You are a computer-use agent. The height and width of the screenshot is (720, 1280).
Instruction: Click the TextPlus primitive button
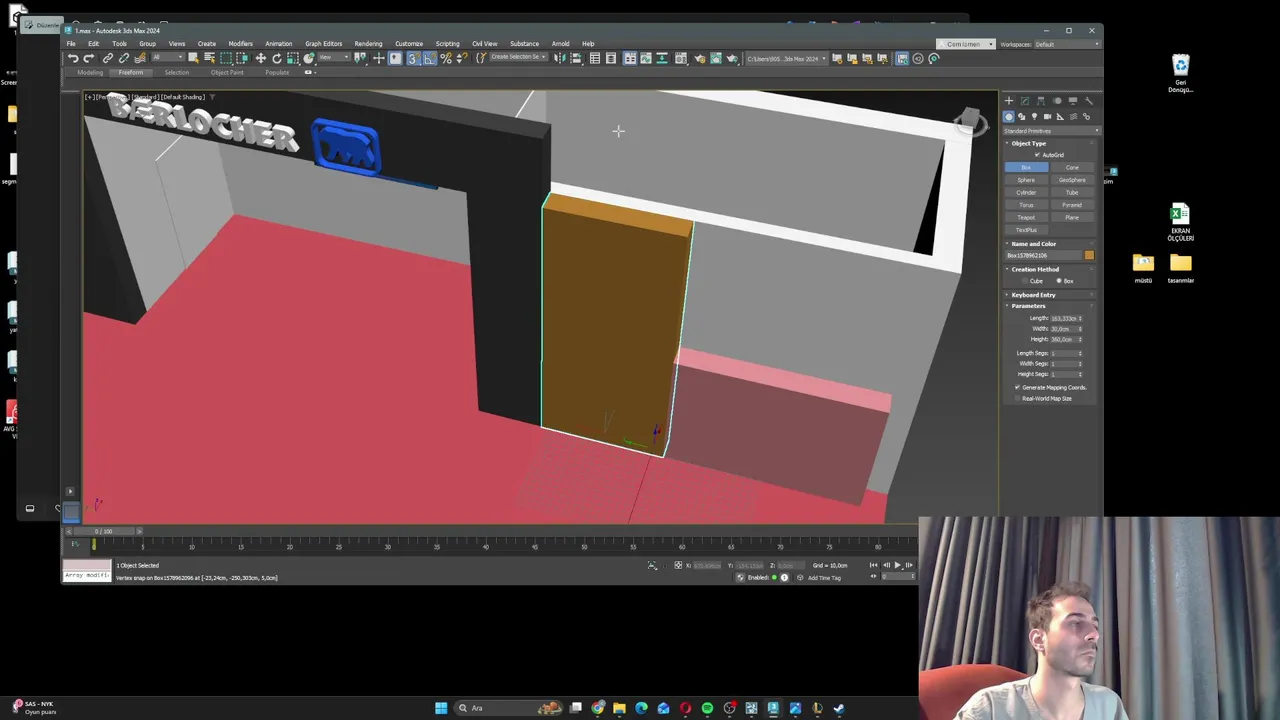pos(1027,230)
